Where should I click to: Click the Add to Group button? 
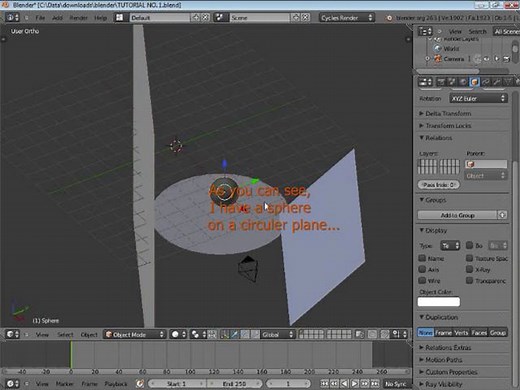click(457, 215)
